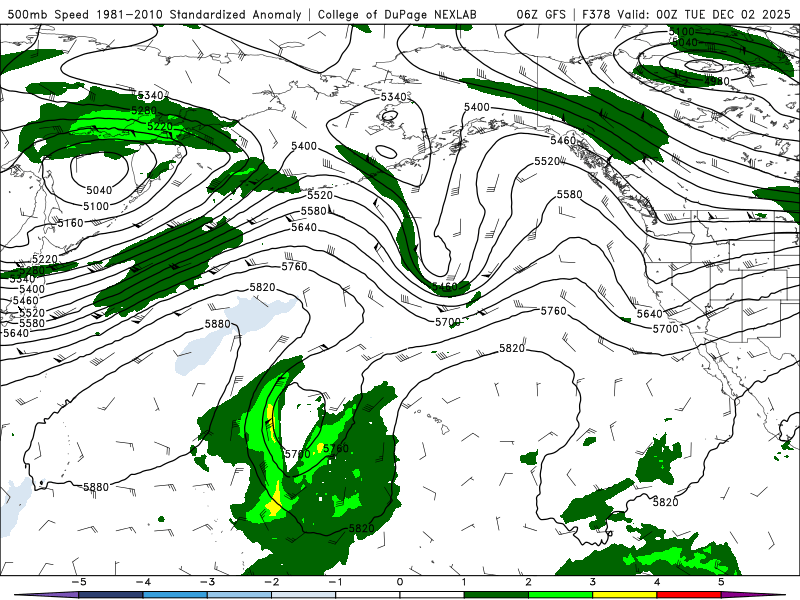This screenshot has width=800, height=600.
Task: Click the colorbar tick label '-5'
Action: [x=79, y=582]
